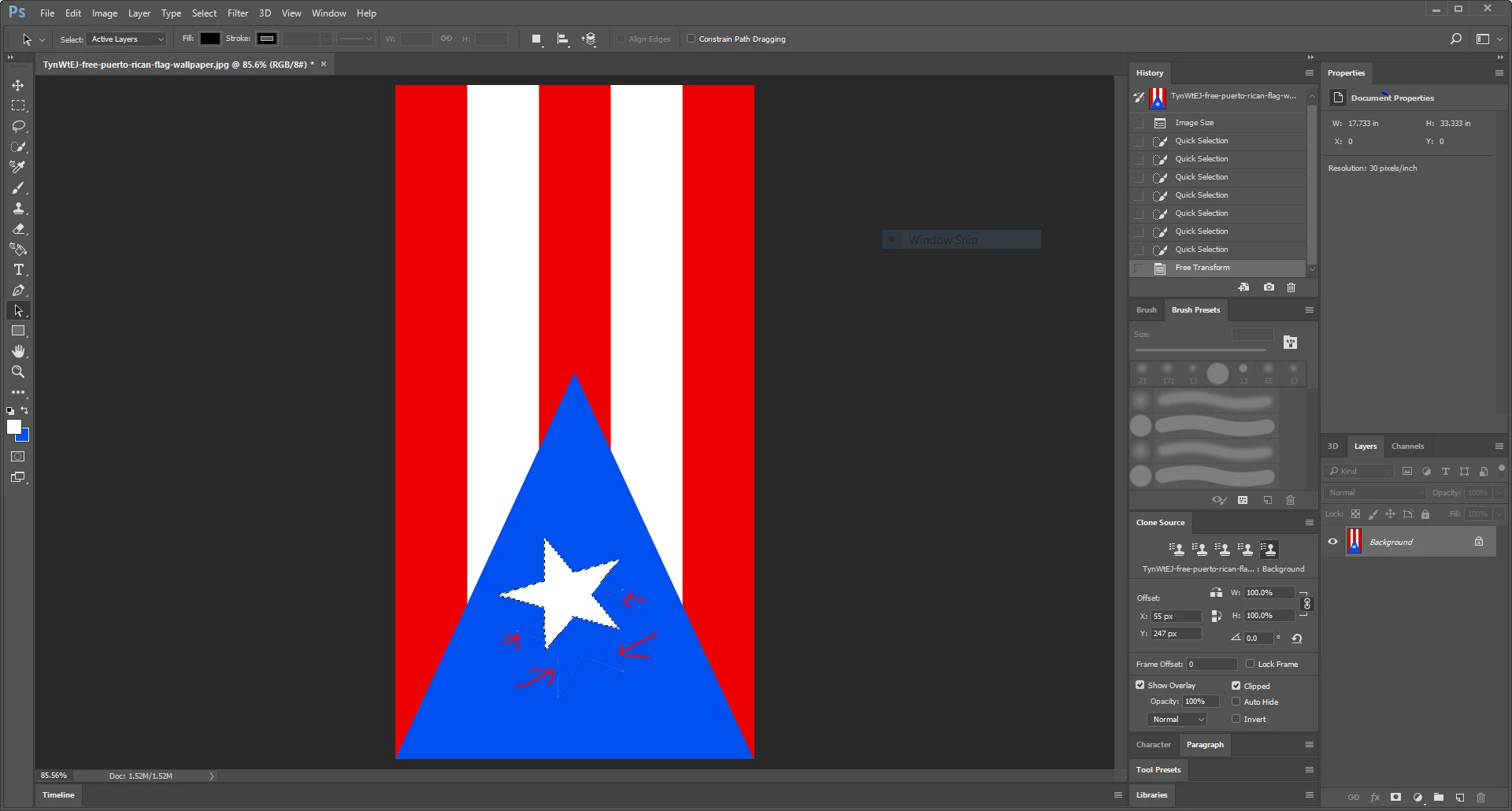Select the Rectangular Marquee tool
The width and height of the screenshot is (1512, 811).
tap(18, 106)
